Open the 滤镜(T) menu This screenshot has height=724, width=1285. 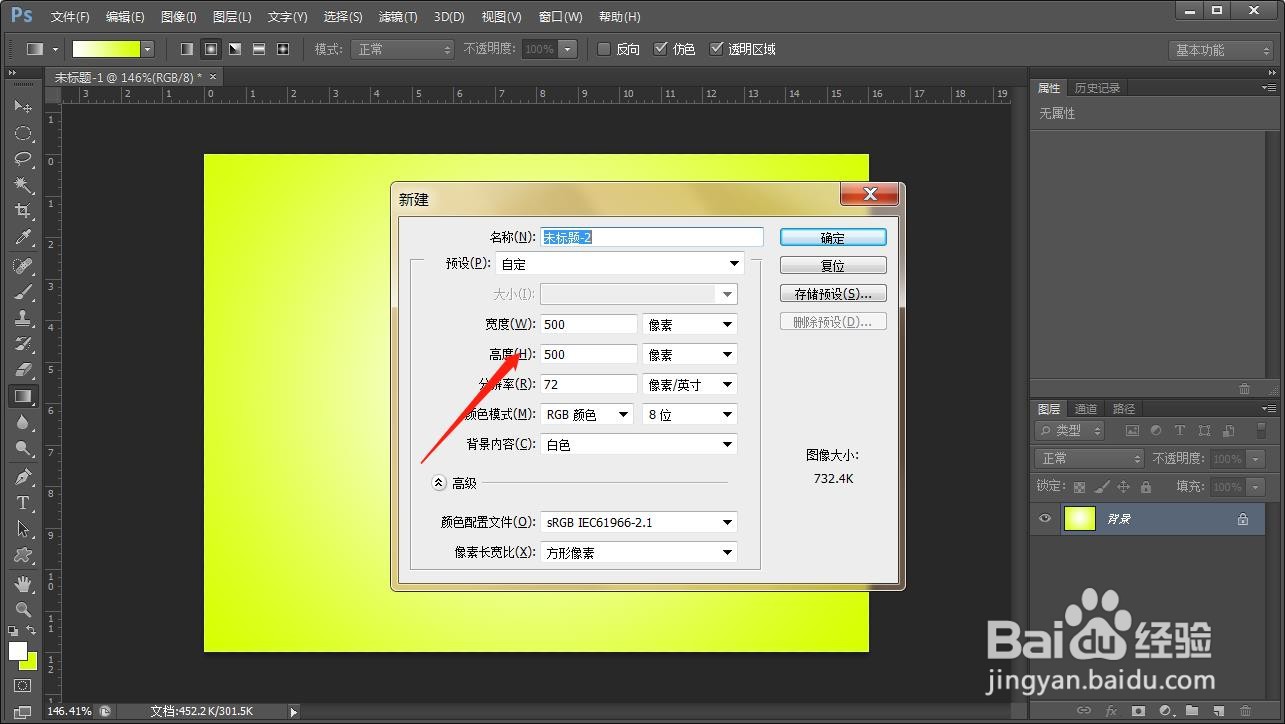tap(398, 17)
